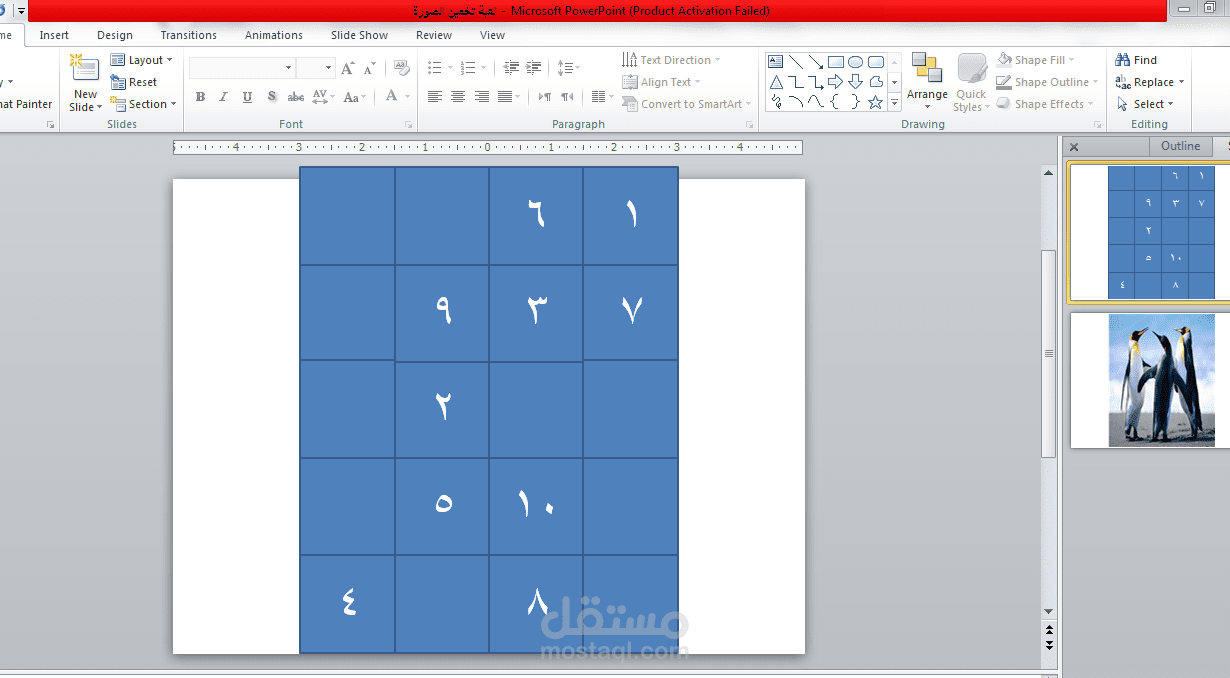The image size is (1230, 678).
Task: Pick the Down Arrow block shape
Action: coord(856,82)
